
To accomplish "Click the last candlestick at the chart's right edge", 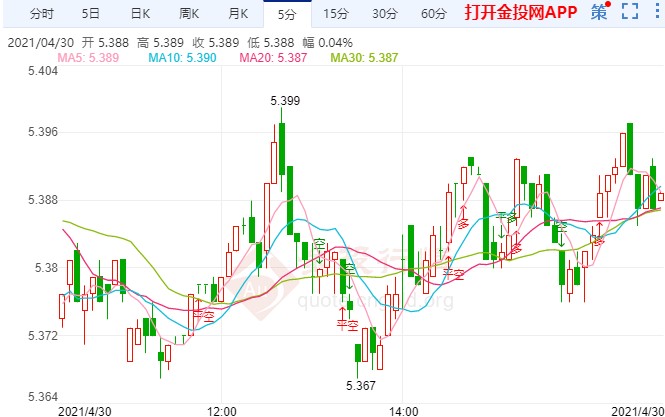I will click(661, 197).
